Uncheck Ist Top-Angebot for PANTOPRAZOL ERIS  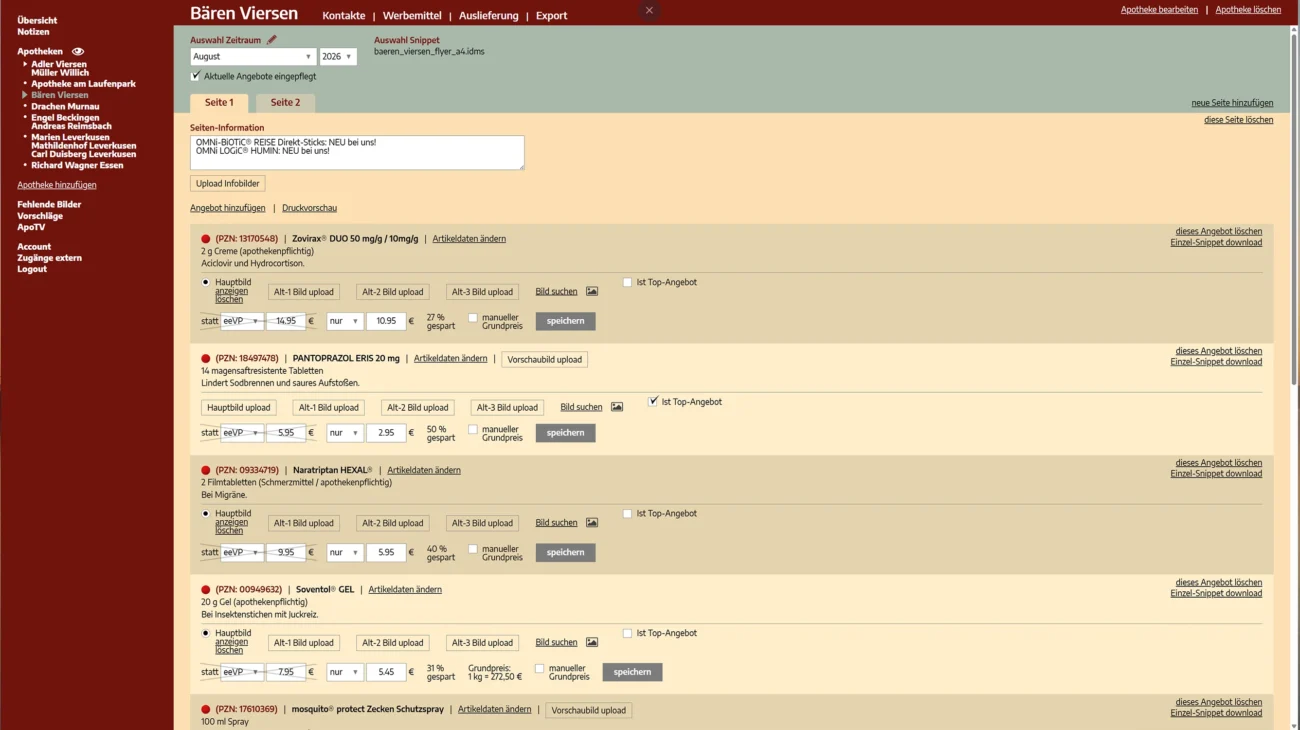click(653, 401)
